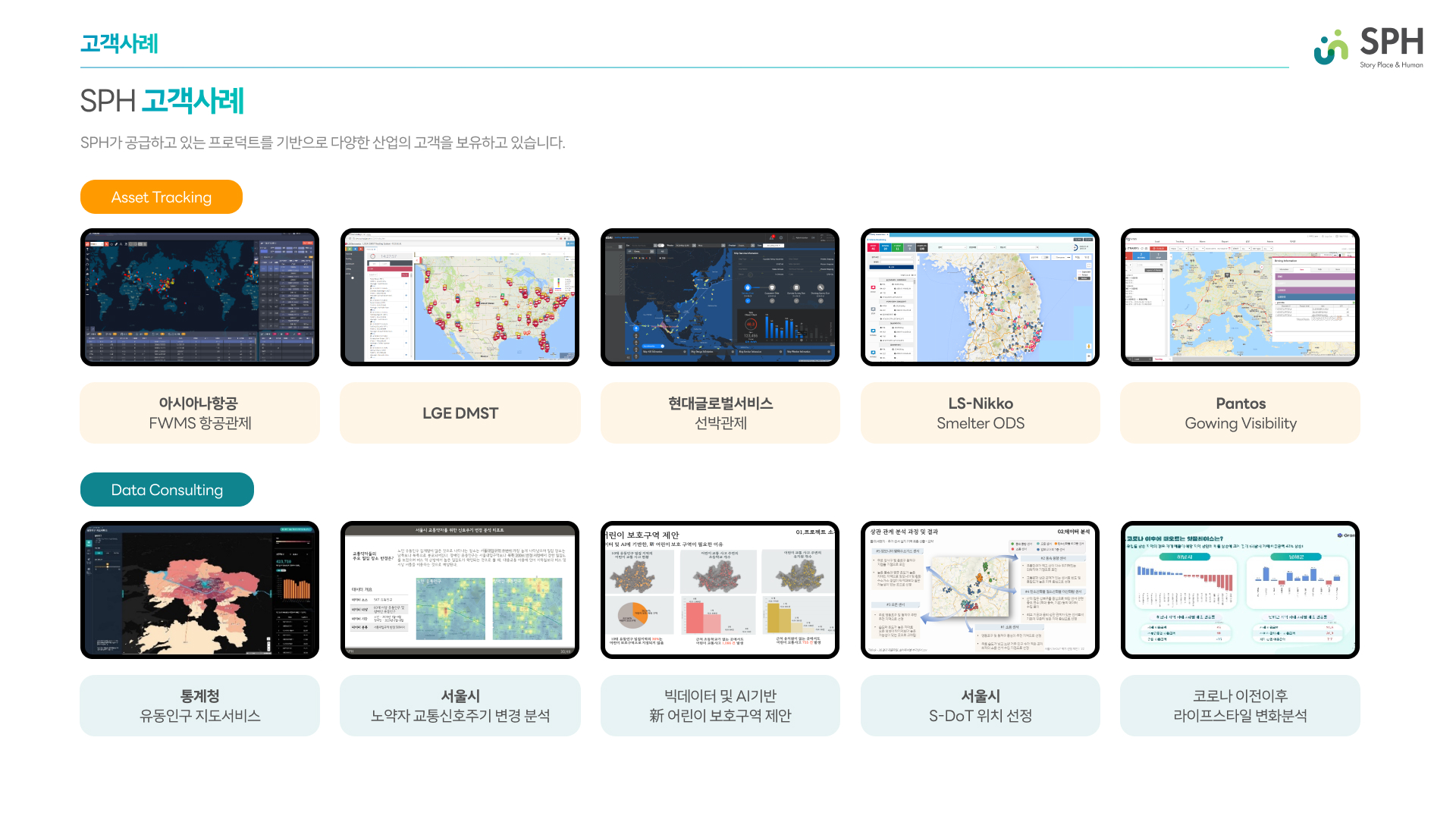Viewport: 1456px width, 819px height.
Task: Open the Hyundai Global Service vessel control screenshot
Action: pos(720,297)
